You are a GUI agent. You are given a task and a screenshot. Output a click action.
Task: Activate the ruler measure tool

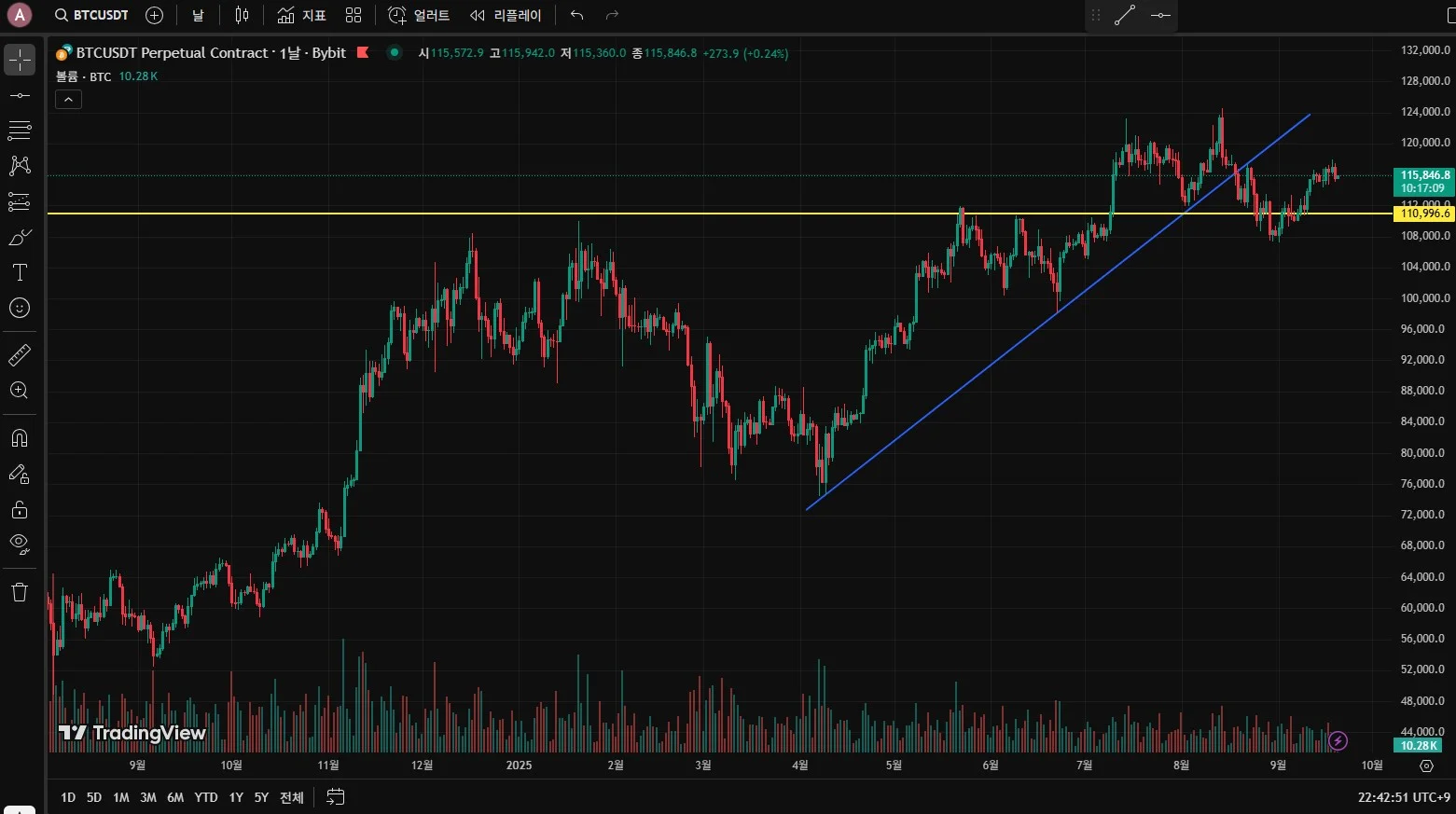[20, 355]
